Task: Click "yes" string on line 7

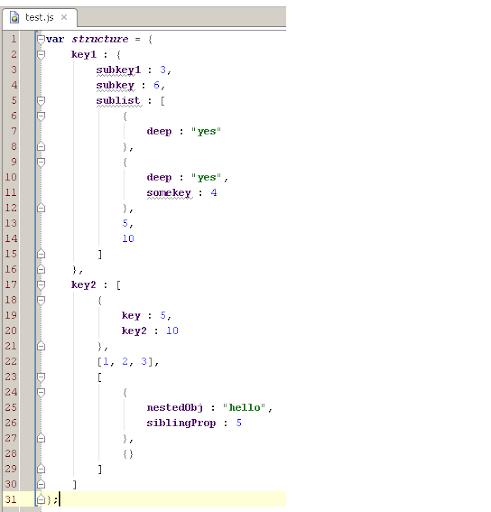Action: 206,131
